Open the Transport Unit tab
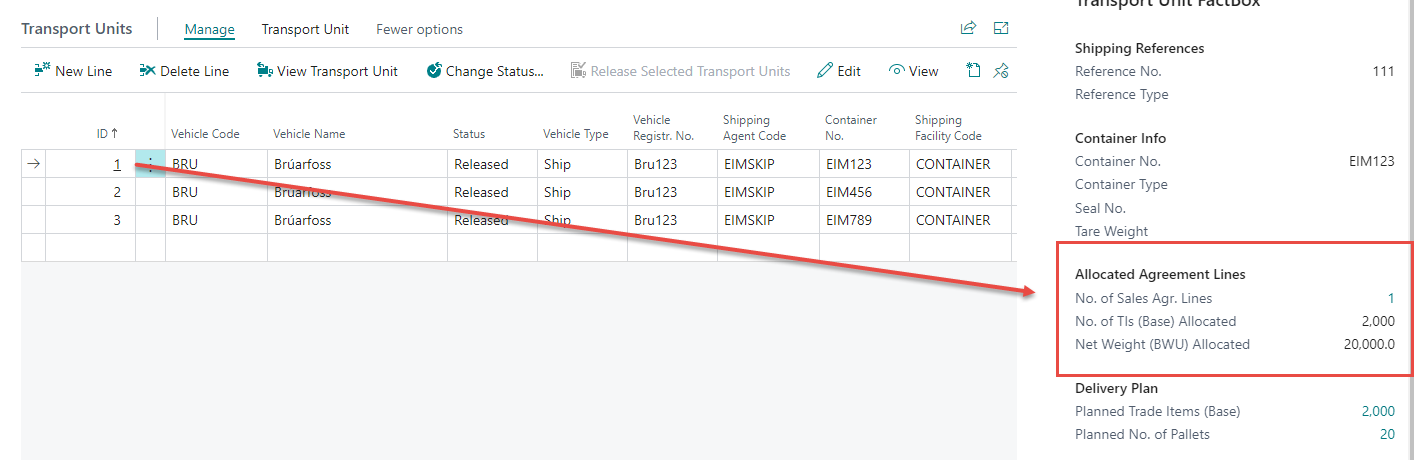The width and height of the screenshot is (1414, 460). (x=305, y=29)
